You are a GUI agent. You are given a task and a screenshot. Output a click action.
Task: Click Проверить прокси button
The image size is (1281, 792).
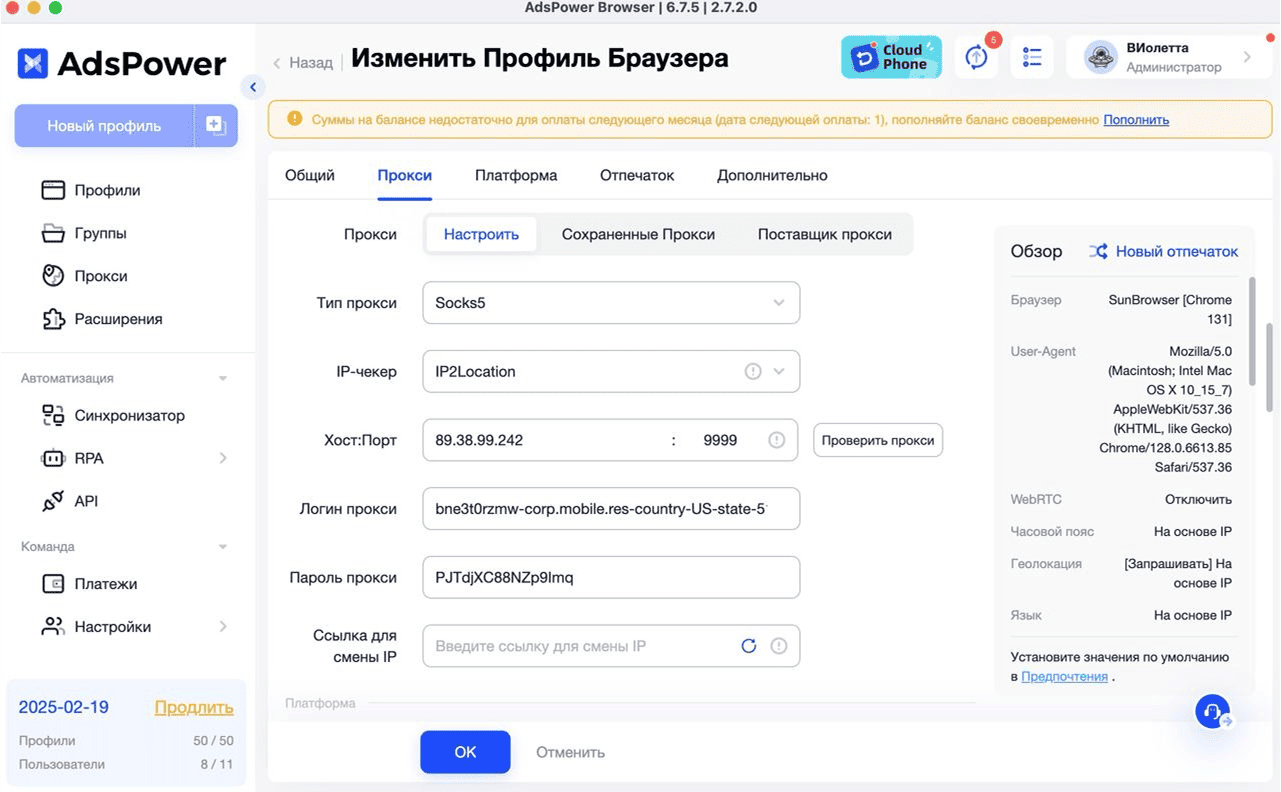tap(878, 440)
